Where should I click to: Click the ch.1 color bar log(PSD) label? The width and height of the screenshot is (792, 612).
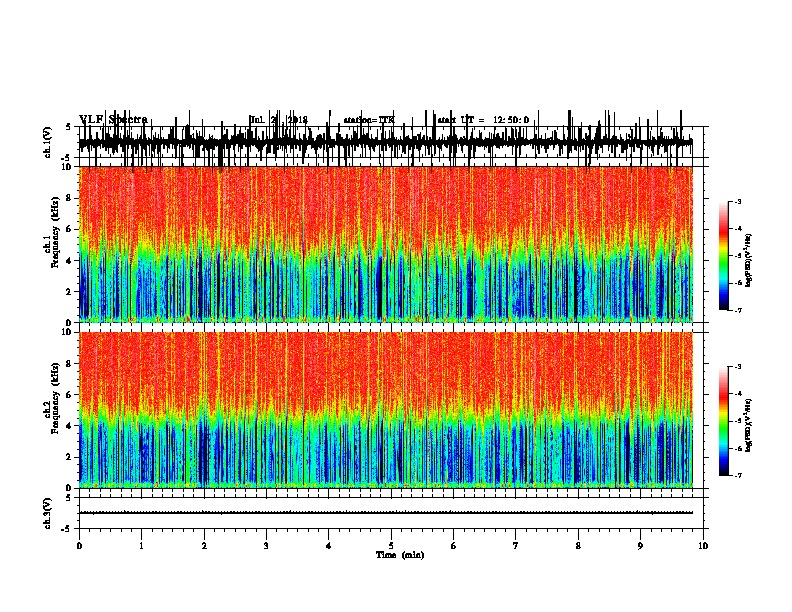pyautogui.click(x=749, y=260)
